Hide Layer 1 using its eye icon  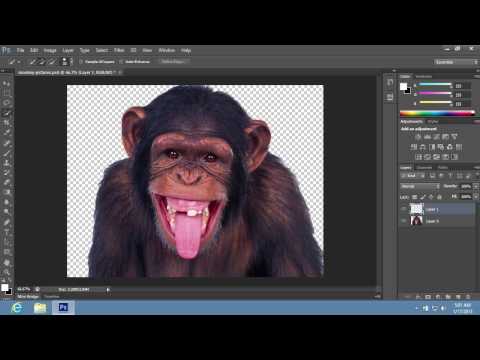404,209
